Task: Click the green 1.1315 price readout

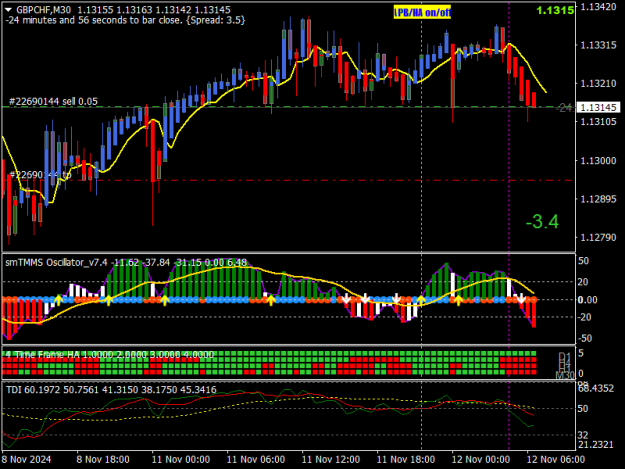Action: point(555,10)
